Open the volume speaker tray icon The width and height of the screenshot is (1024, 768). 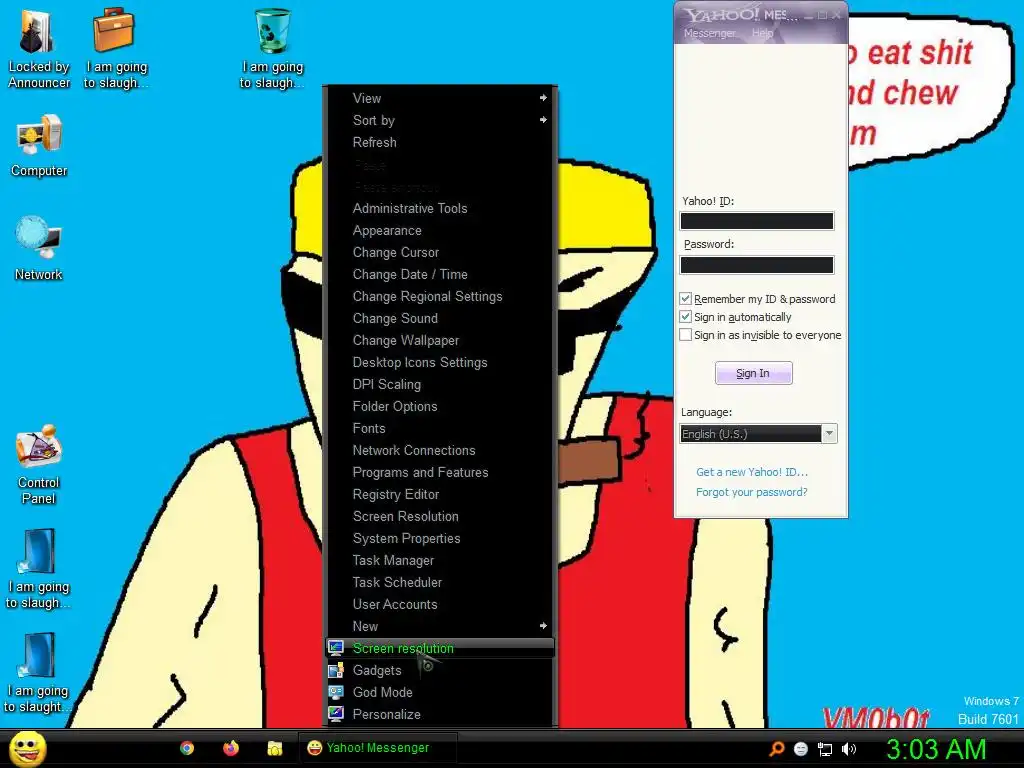tap(849, 749)
